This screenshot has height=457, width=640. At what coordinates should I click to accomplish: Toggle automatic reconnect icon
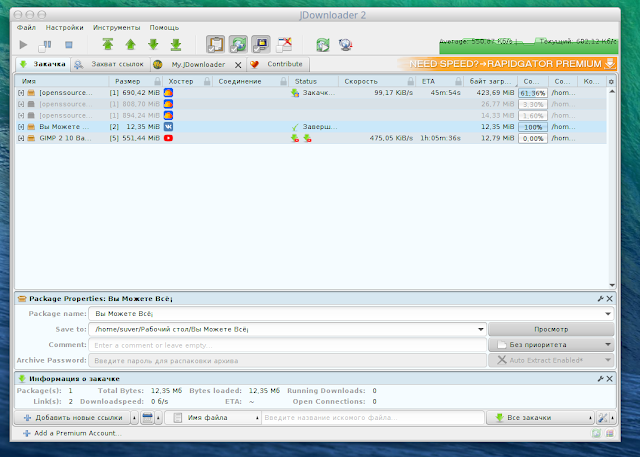[x=238, y=44]
